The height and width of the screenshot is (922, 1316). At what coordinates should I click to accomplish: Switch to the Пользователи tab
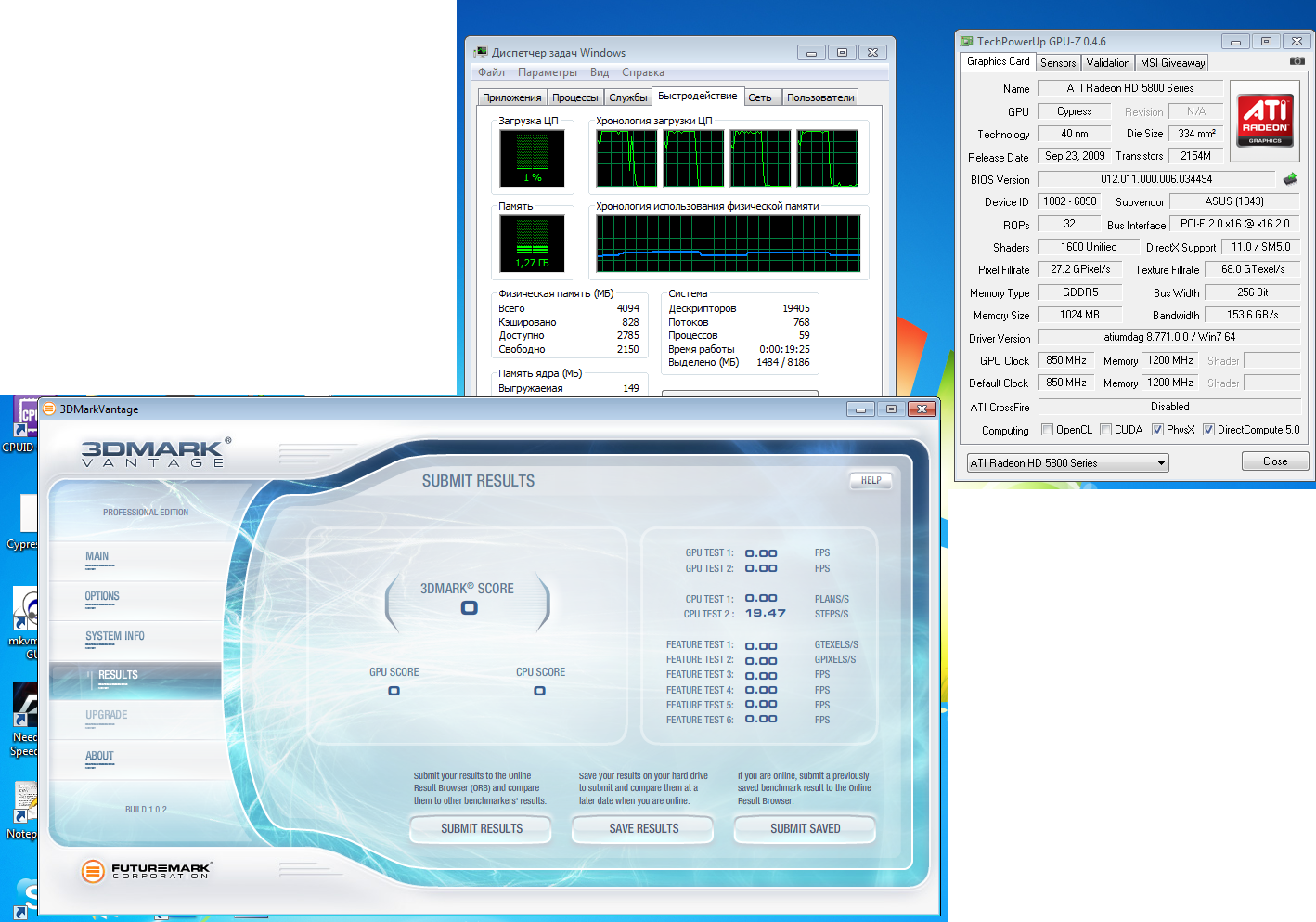(x=820, y=97)
